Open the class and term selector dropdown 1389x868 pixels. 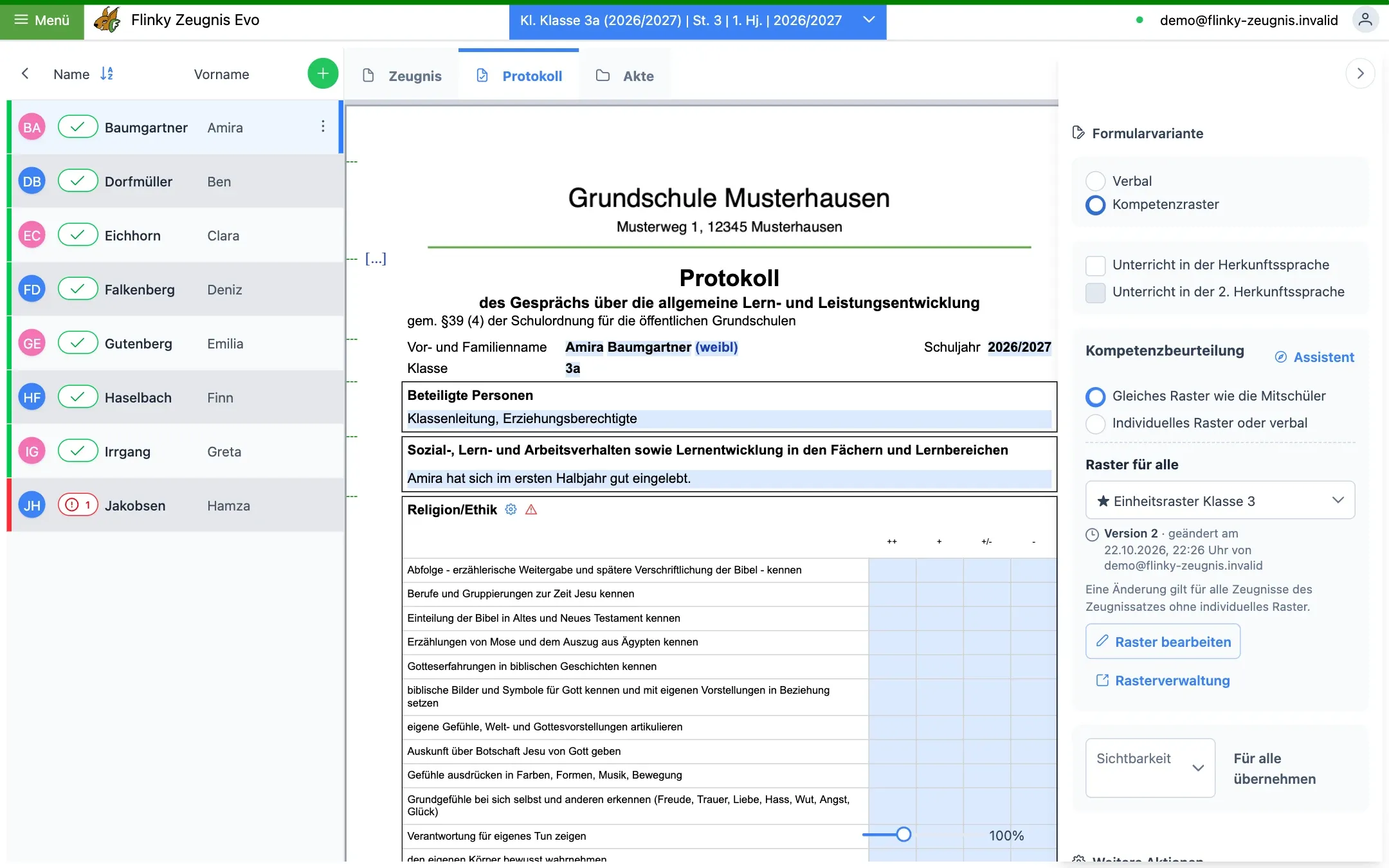(698, 21)
